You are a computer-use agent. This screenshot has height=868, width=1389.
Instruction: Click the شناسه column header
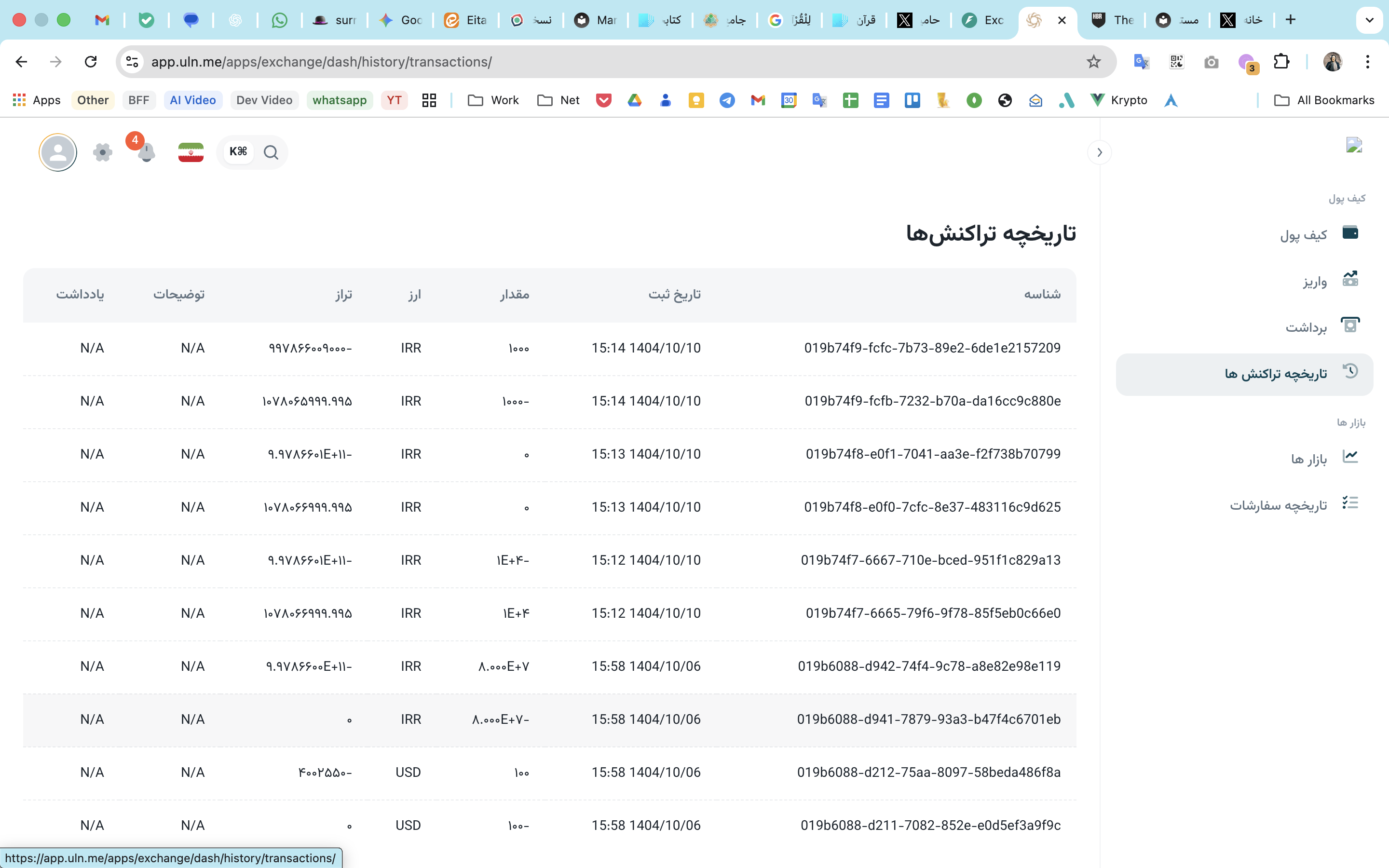point(1042,295)
